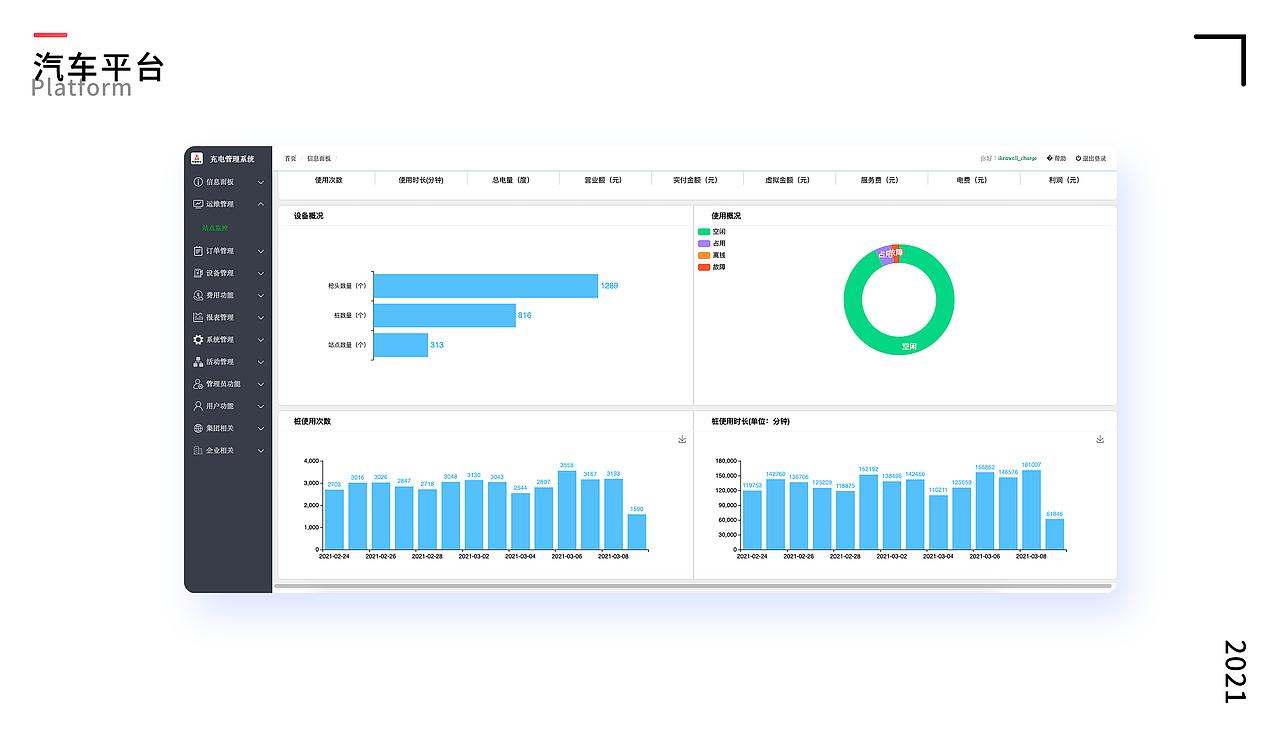Click the 使用次数 stat column header
Screen dimensions: 1280x736
click(328, 180)
